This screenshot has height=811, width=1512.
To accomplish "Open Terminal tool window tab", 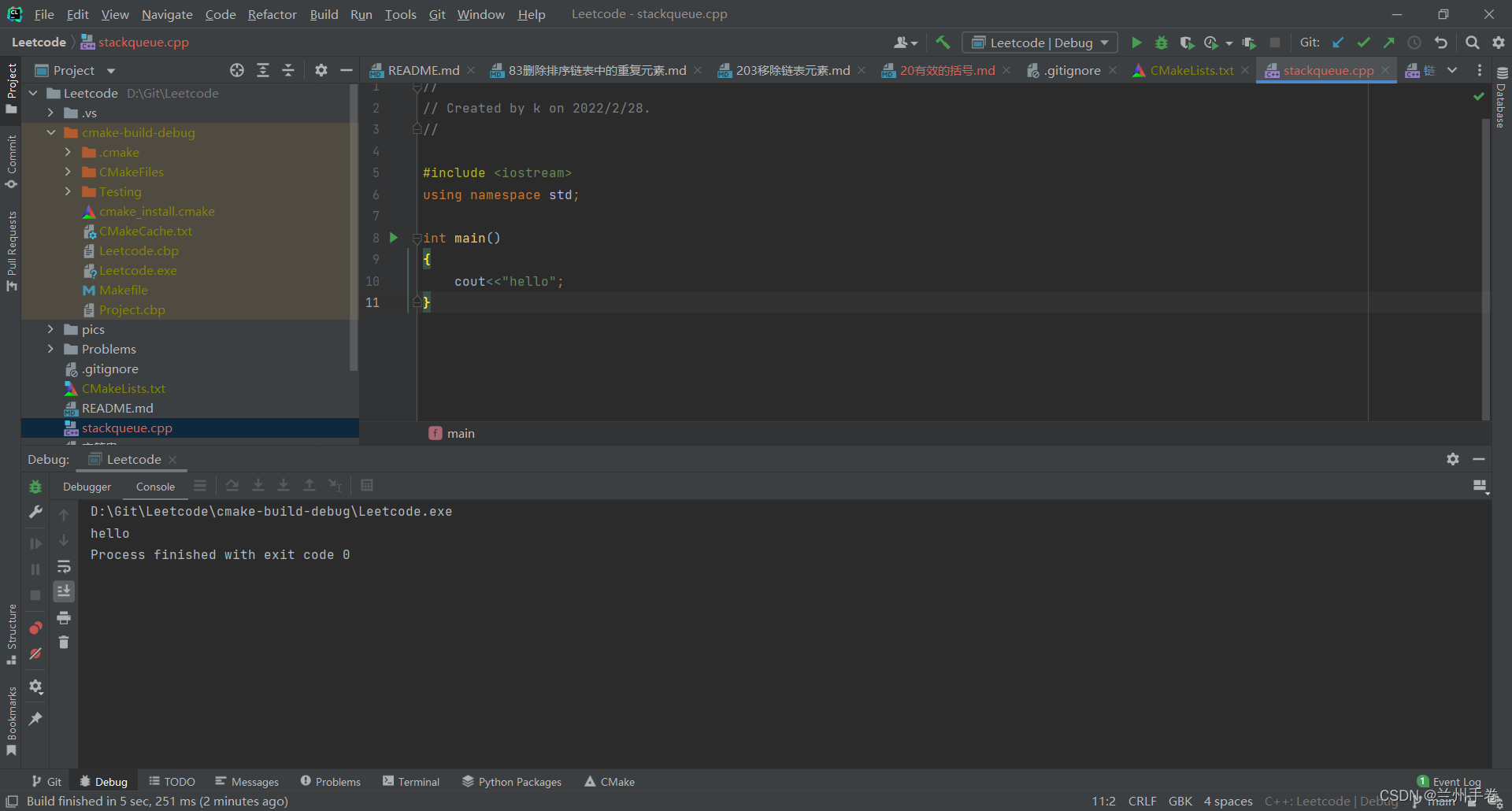I will click(x=411, y=781).
